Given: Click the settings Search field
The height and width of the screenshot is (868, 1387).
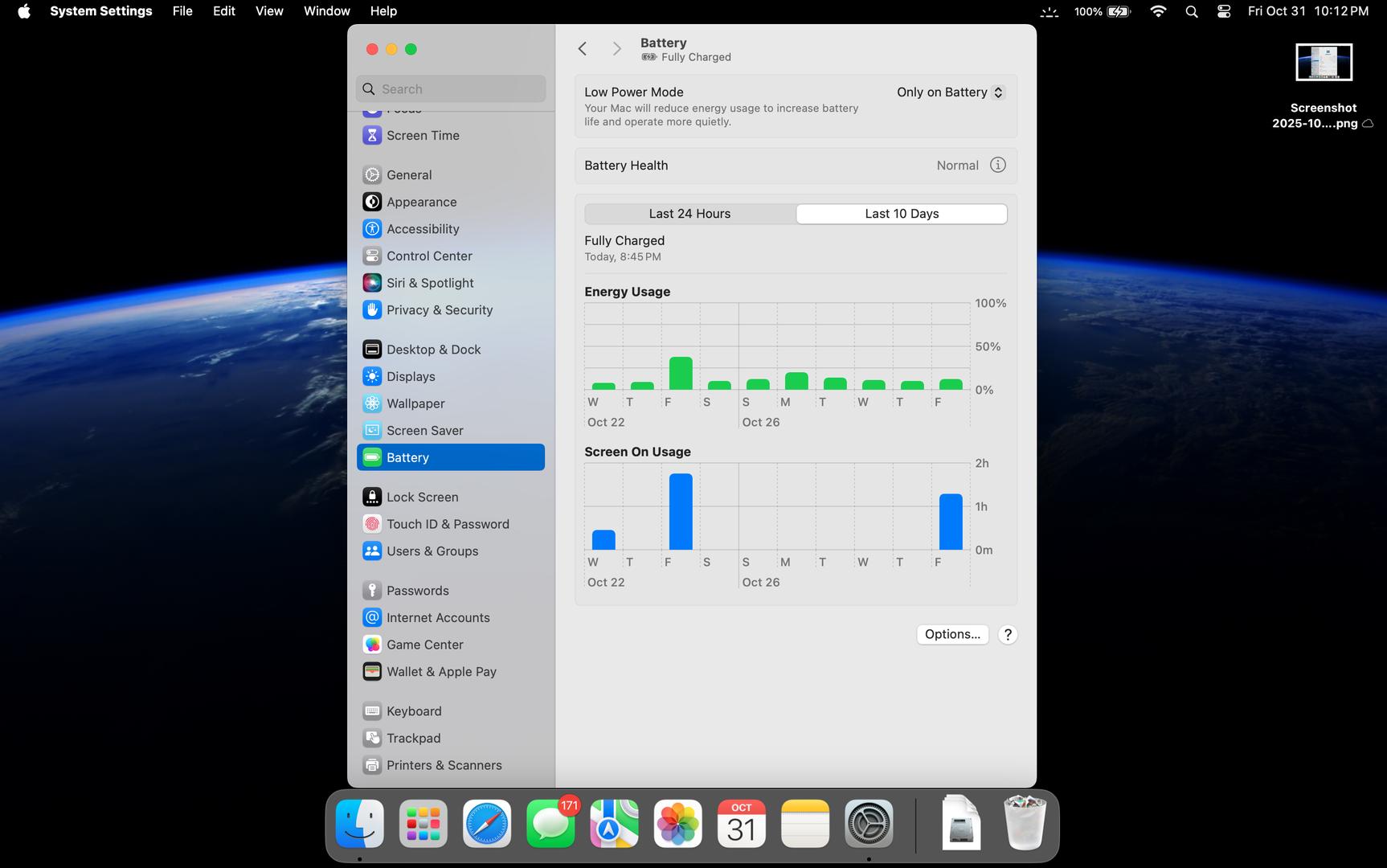Looking at the screenshot, I should [x=451, y=89].
